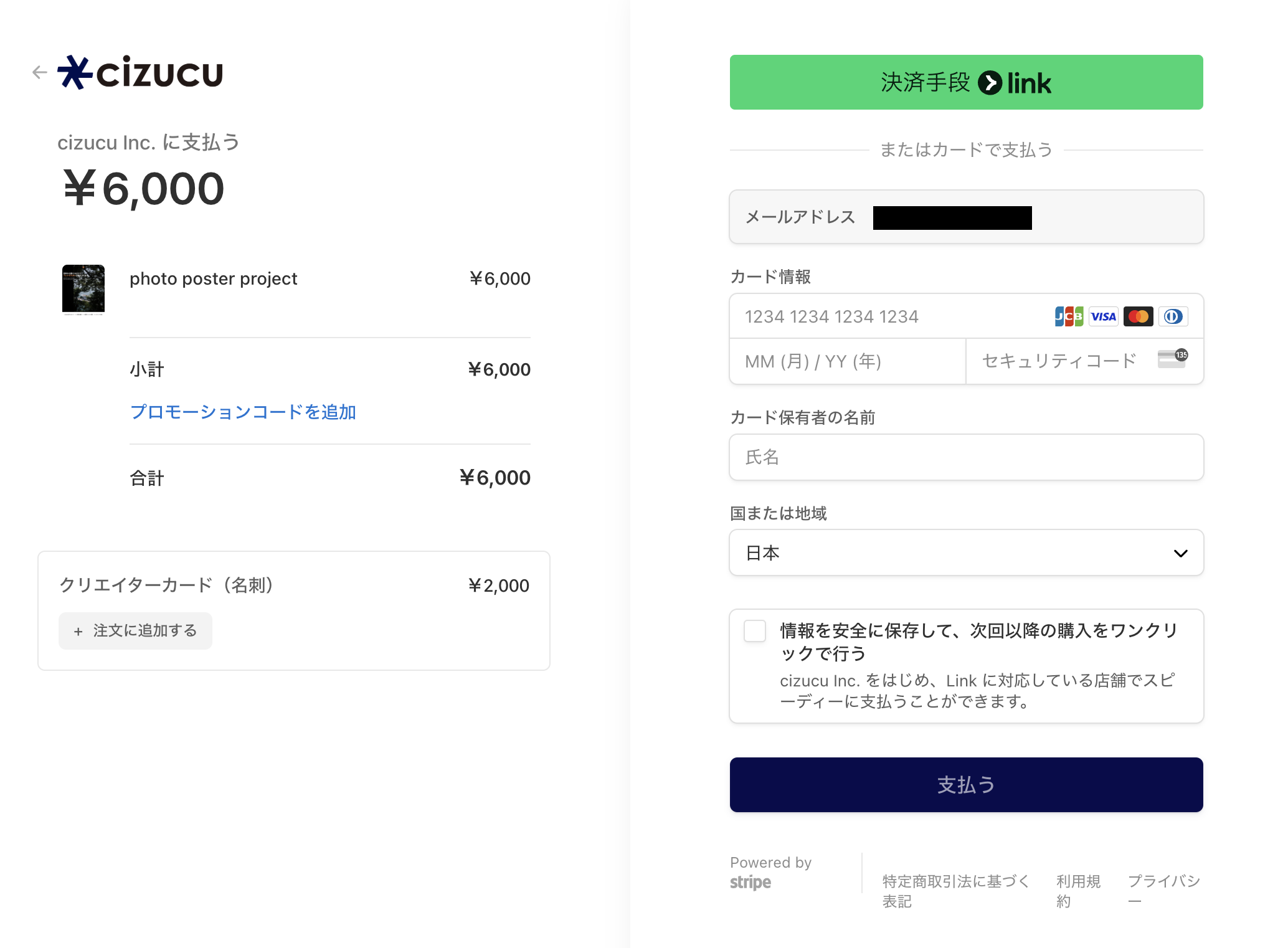Click the JCB card icon
Screen dimensions: 1288x948
[x=1069, y=316]
